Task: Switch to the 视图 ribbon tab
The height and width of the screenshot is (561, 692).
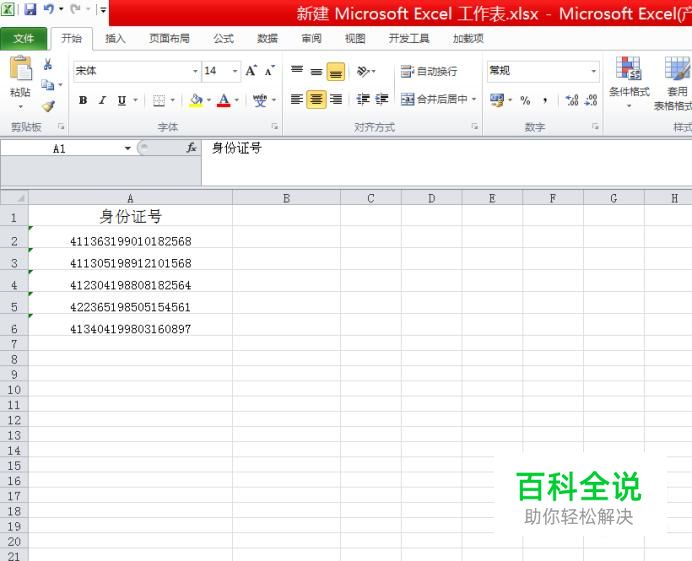Action: pyautogui.click(x=355, y=39)
